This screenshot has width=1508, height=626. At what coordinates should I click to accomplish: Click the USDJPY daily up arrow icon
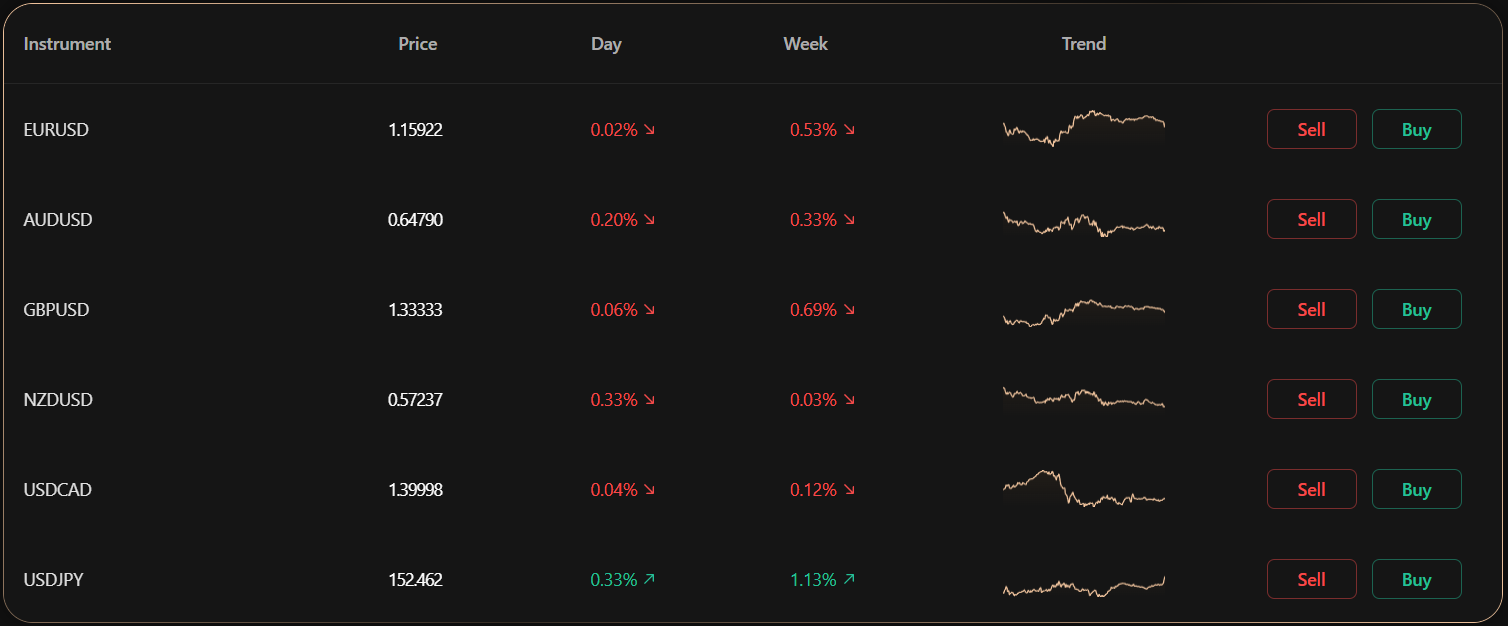click(x=650, y=579)
